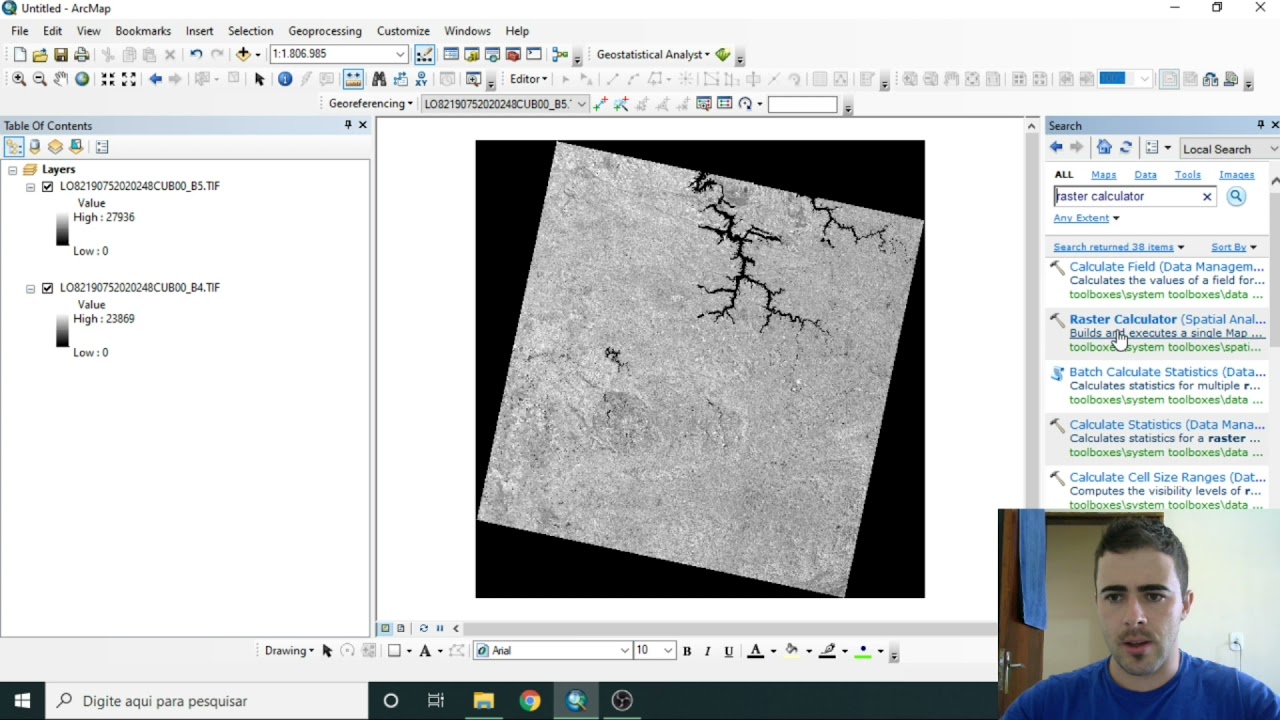Run search with magnifier button
Image resolution: width=1280 pixels, height=720 pixels.
pos(1236,196)
